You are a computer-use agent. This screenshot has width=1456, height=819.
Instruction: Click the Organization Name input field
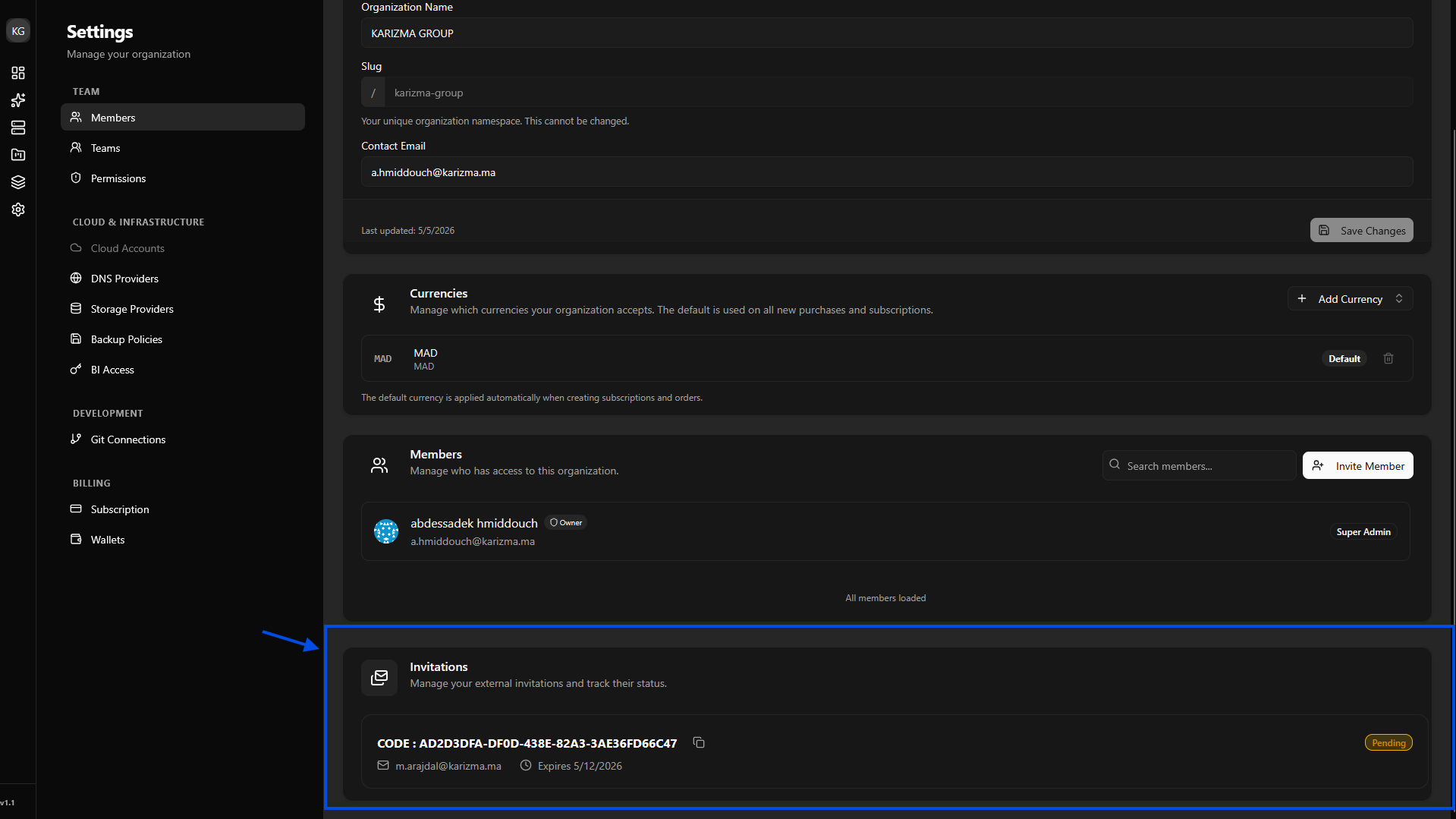click(x=887, y=33)
